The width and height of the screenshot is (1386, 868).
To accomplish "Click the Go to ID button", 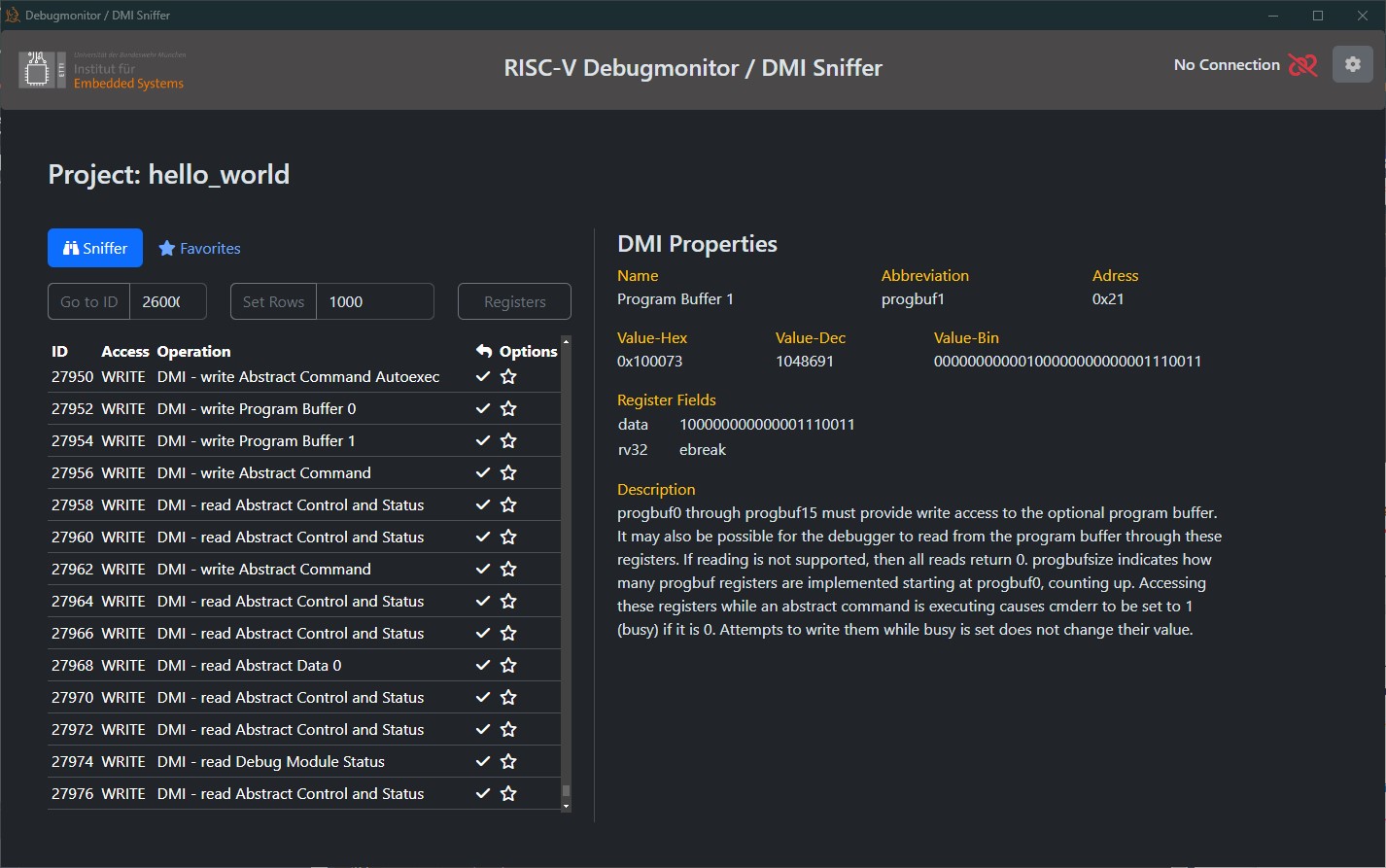I will click(88, 301).
